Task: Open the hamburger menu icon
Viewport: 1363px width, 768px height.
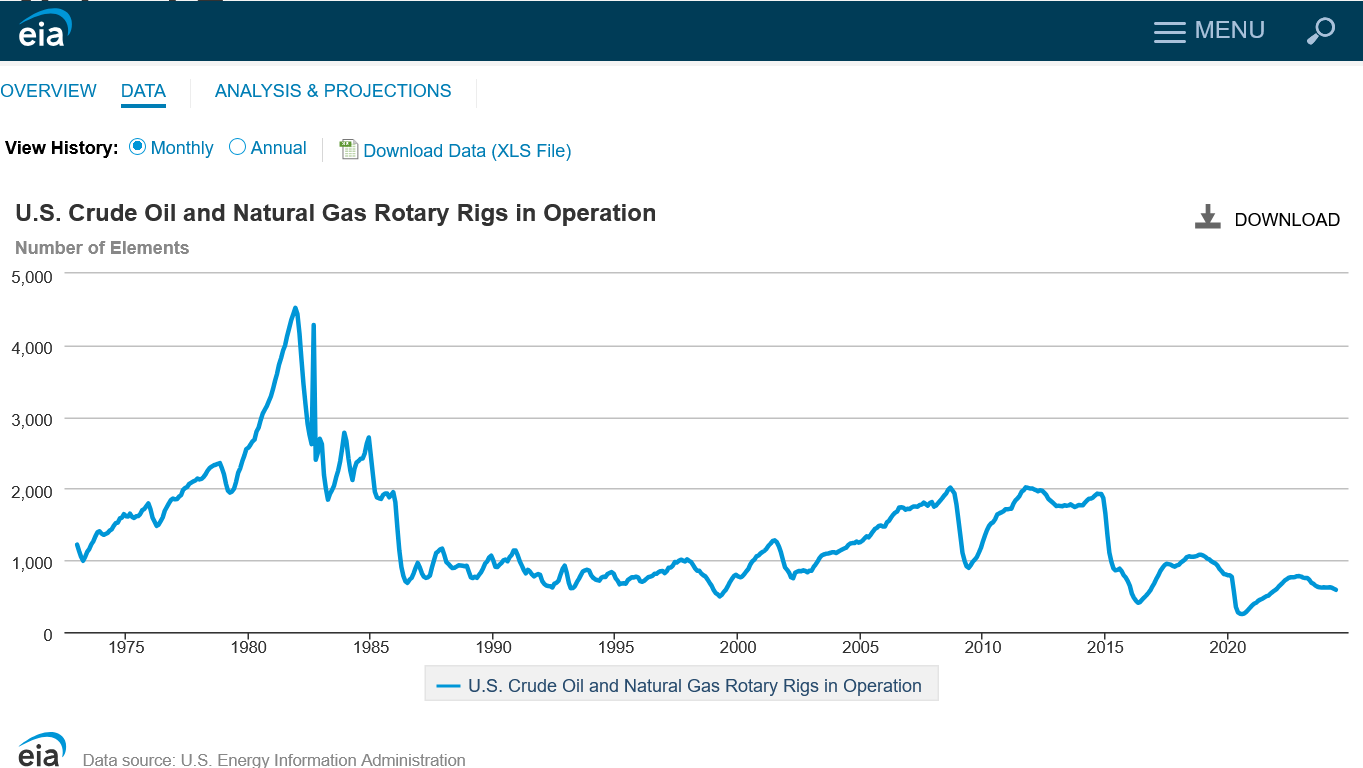Action: (1169, 31)
